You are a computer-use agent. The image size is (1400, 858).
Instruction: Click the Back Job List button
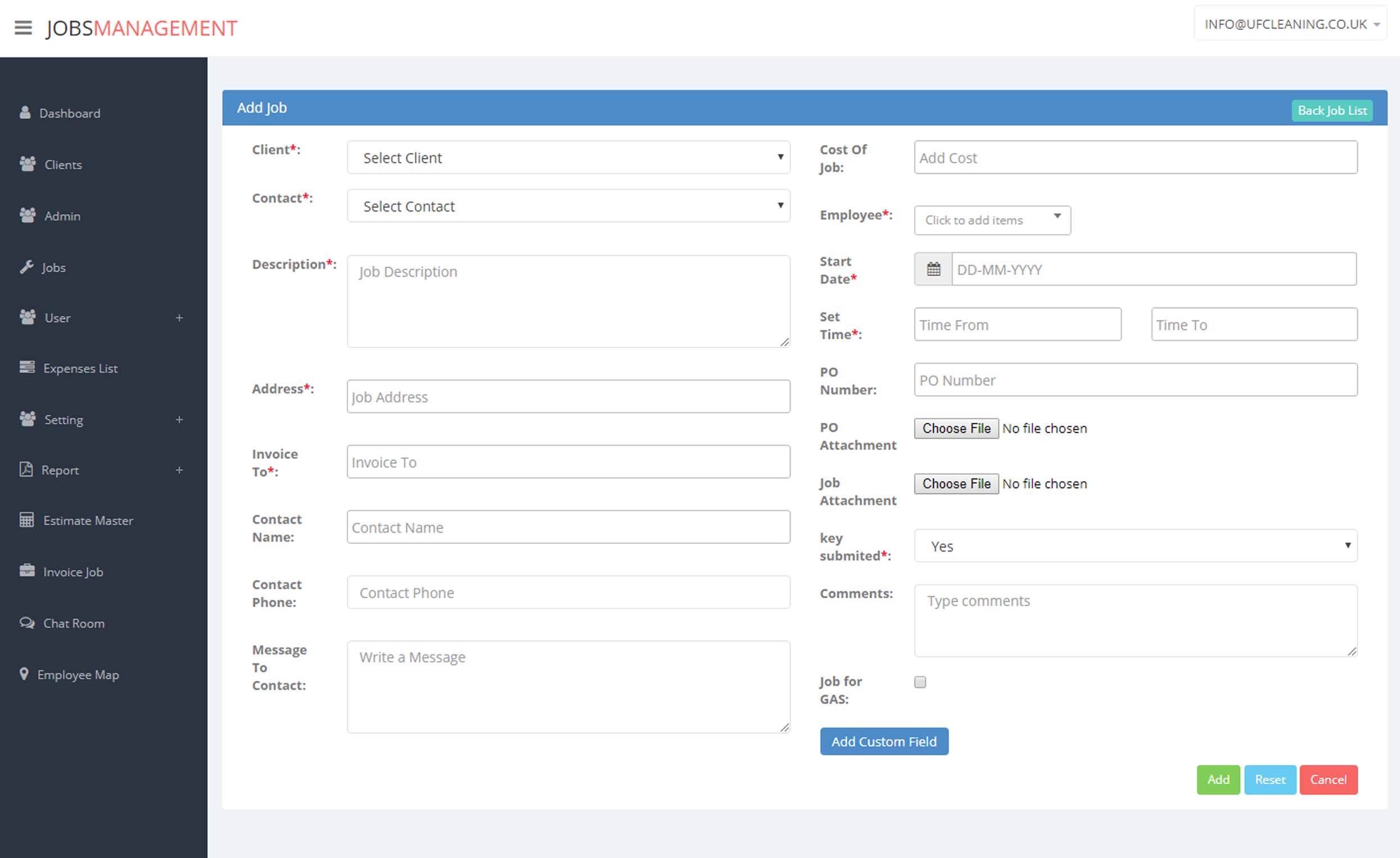point(1331,110)
